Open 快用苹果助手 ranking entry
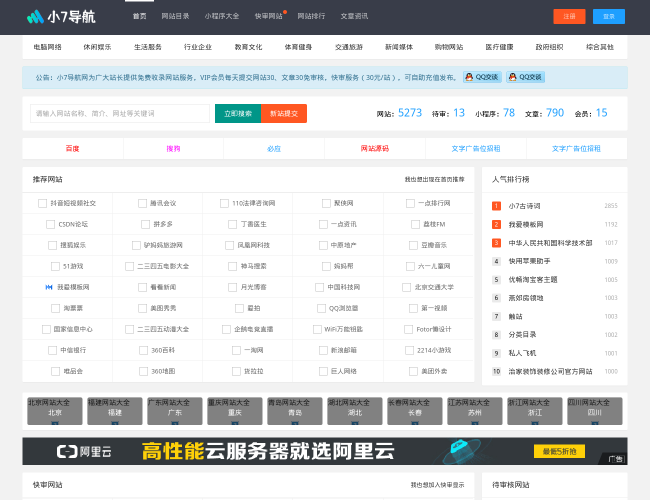 529,261
